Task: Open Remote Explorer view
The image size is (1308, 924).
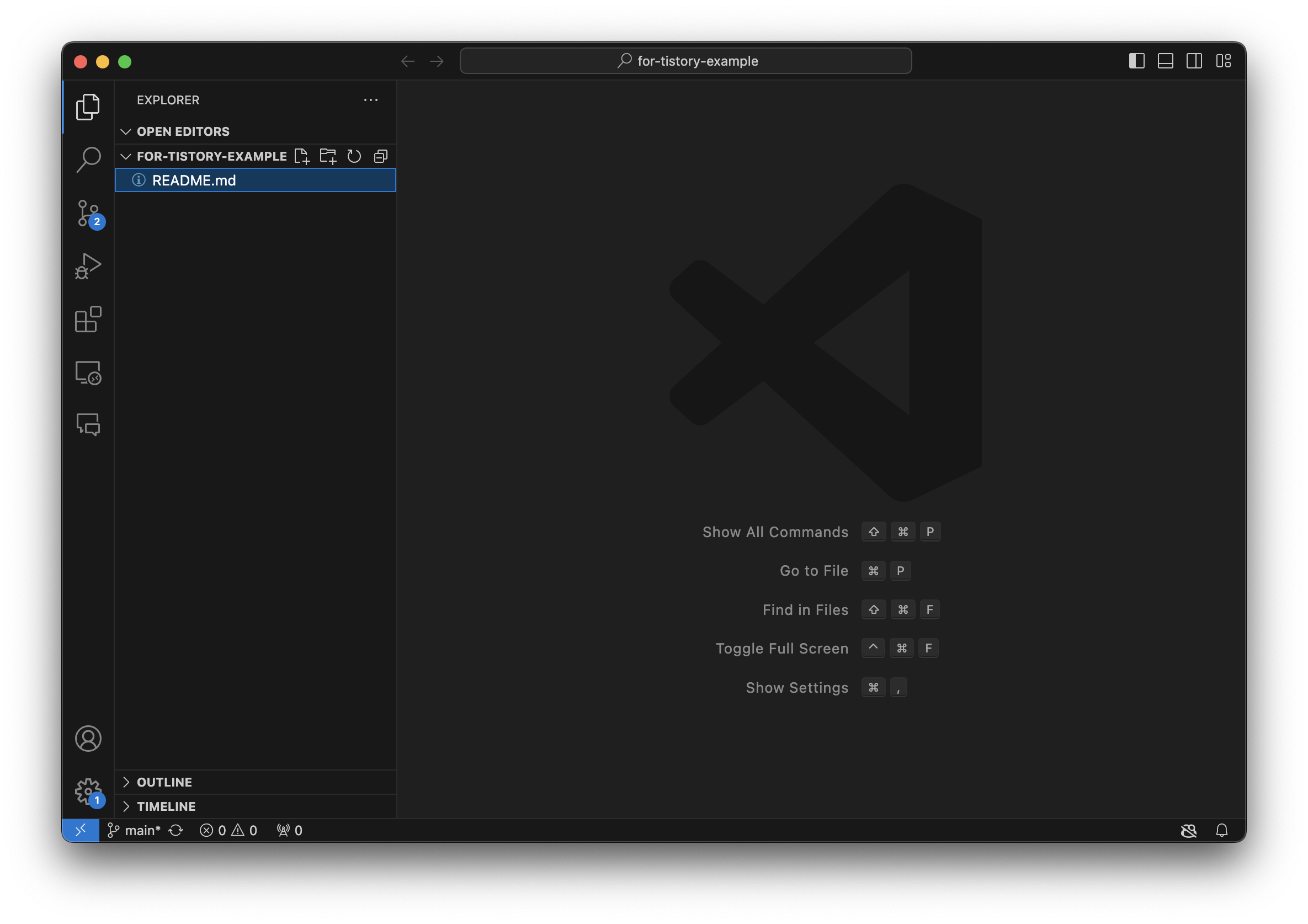Action: point(88,373)
